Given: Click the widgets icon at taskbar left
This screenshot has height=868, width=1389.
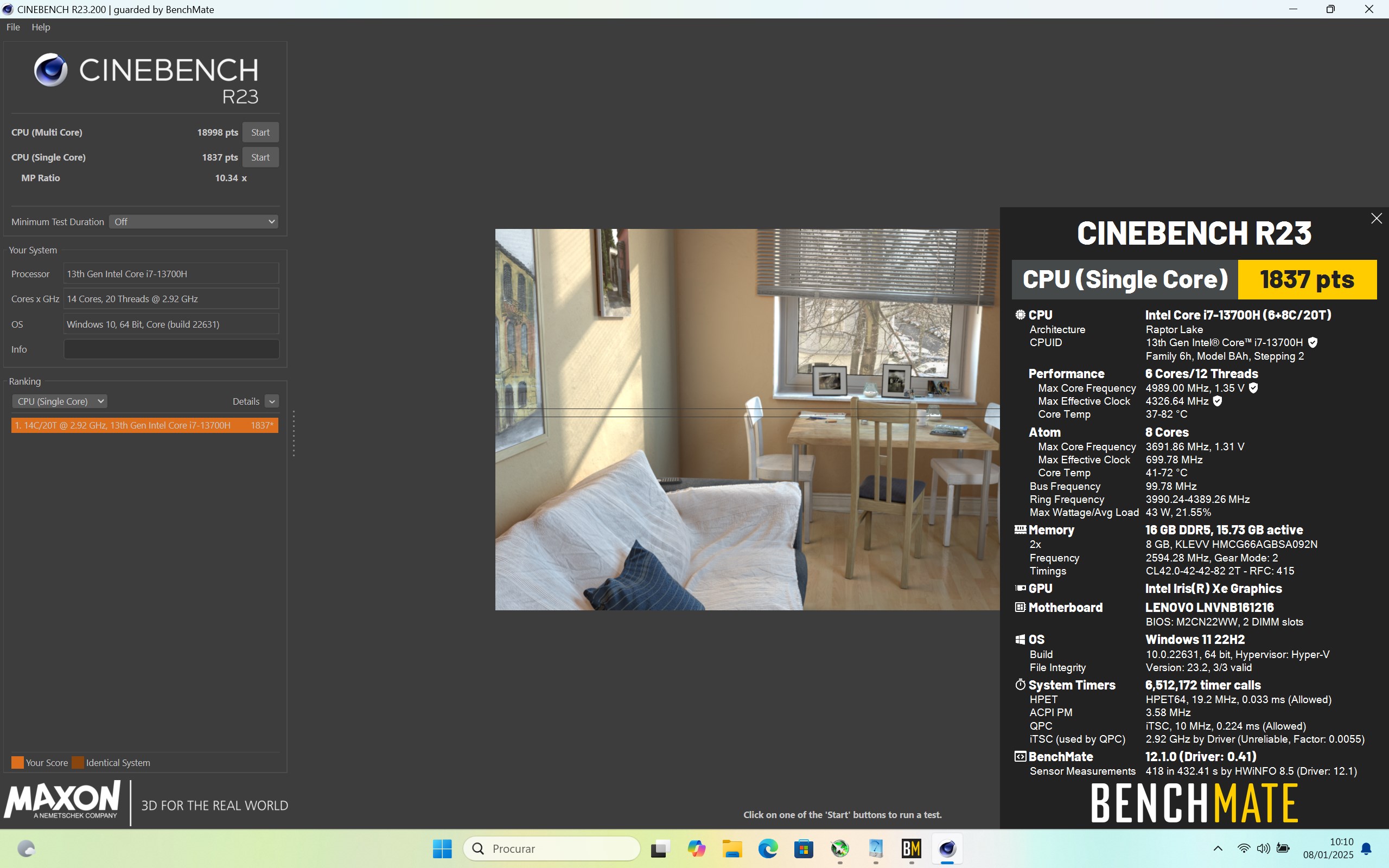Looking at the screenshot, I should (x=26, y=848).
